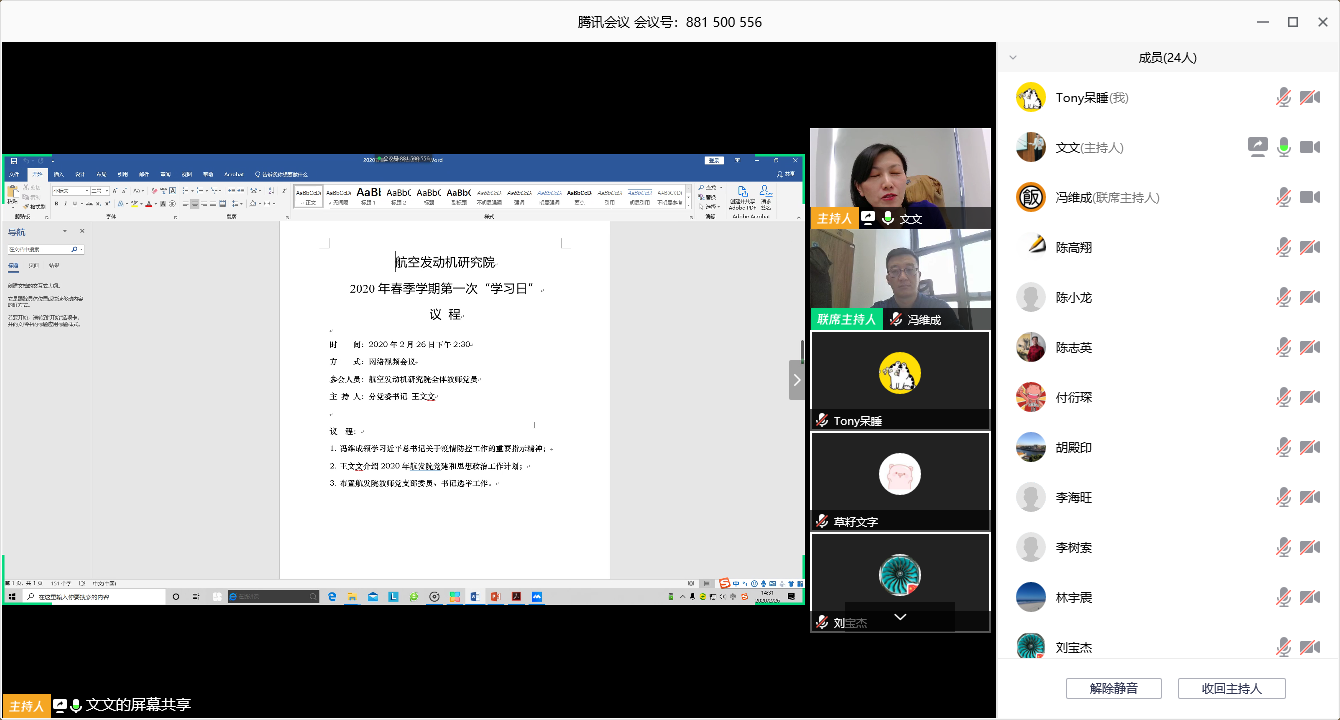This screenshot has width=1340, height=720.
Task: Click the Windows Start icon in shared screen
Action: pos(12,597)
